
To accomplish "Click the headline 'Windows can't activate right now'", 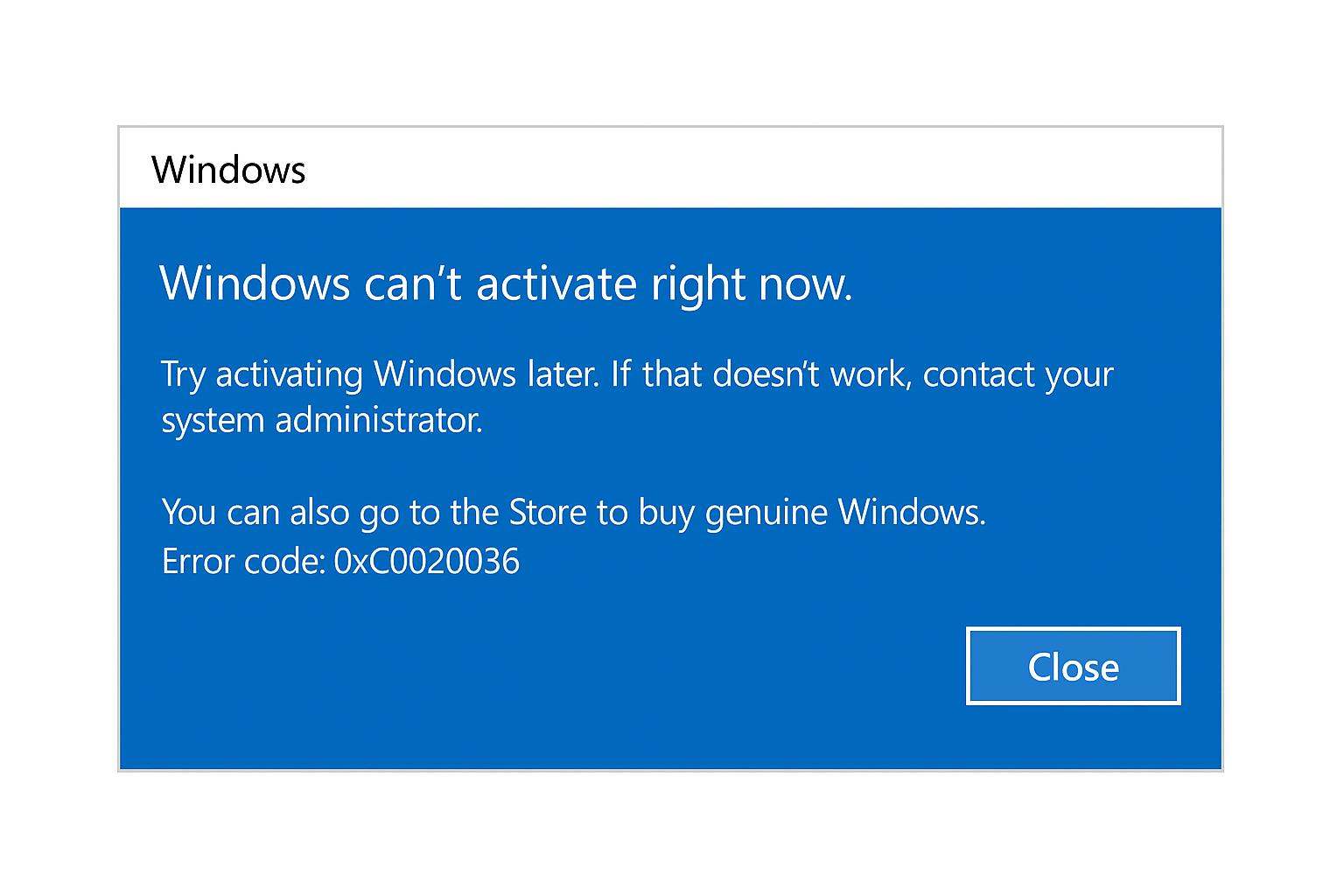I will coord(507,283).
